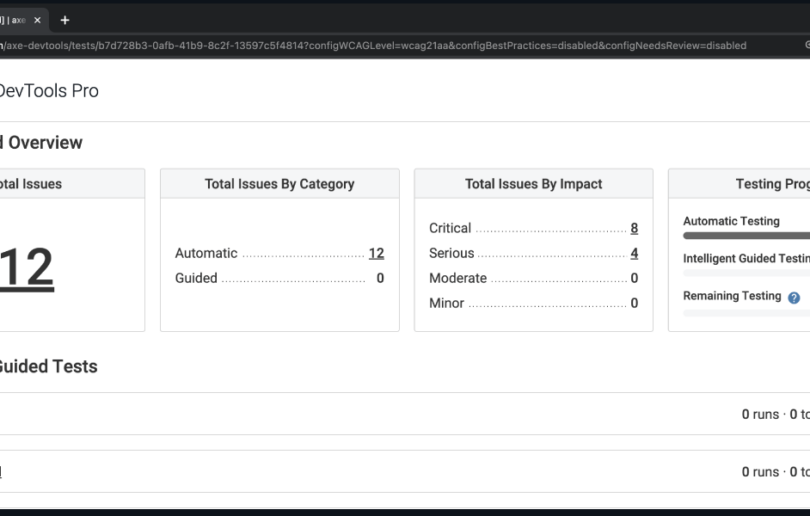Click the Minor impact label

[x=446, y=303]
